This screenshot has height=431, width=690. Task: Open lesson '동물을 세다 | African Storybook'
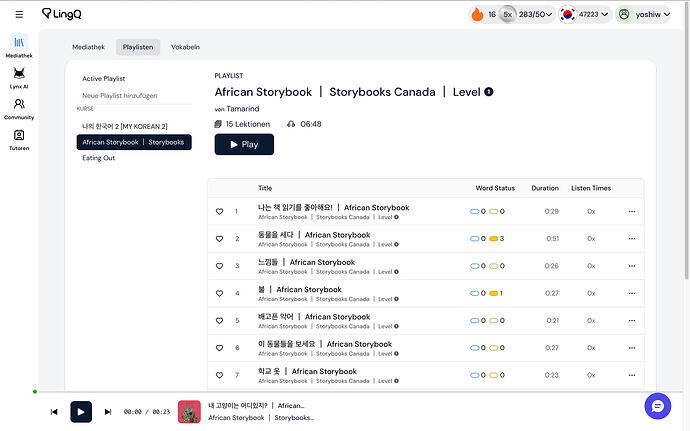tap(314, 235)
